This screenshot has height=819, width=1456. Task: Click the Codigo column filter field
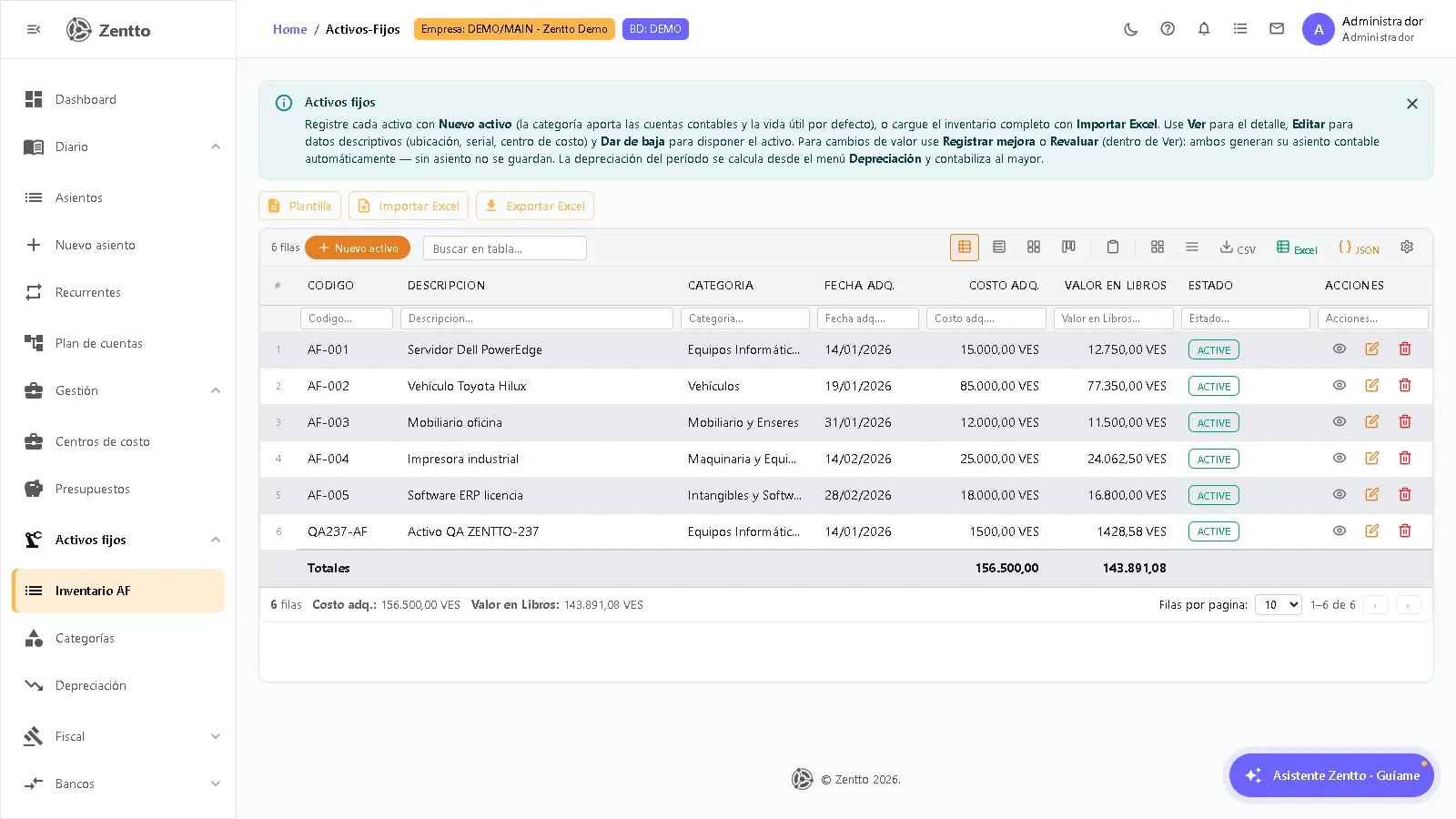(x=347, y=318)
